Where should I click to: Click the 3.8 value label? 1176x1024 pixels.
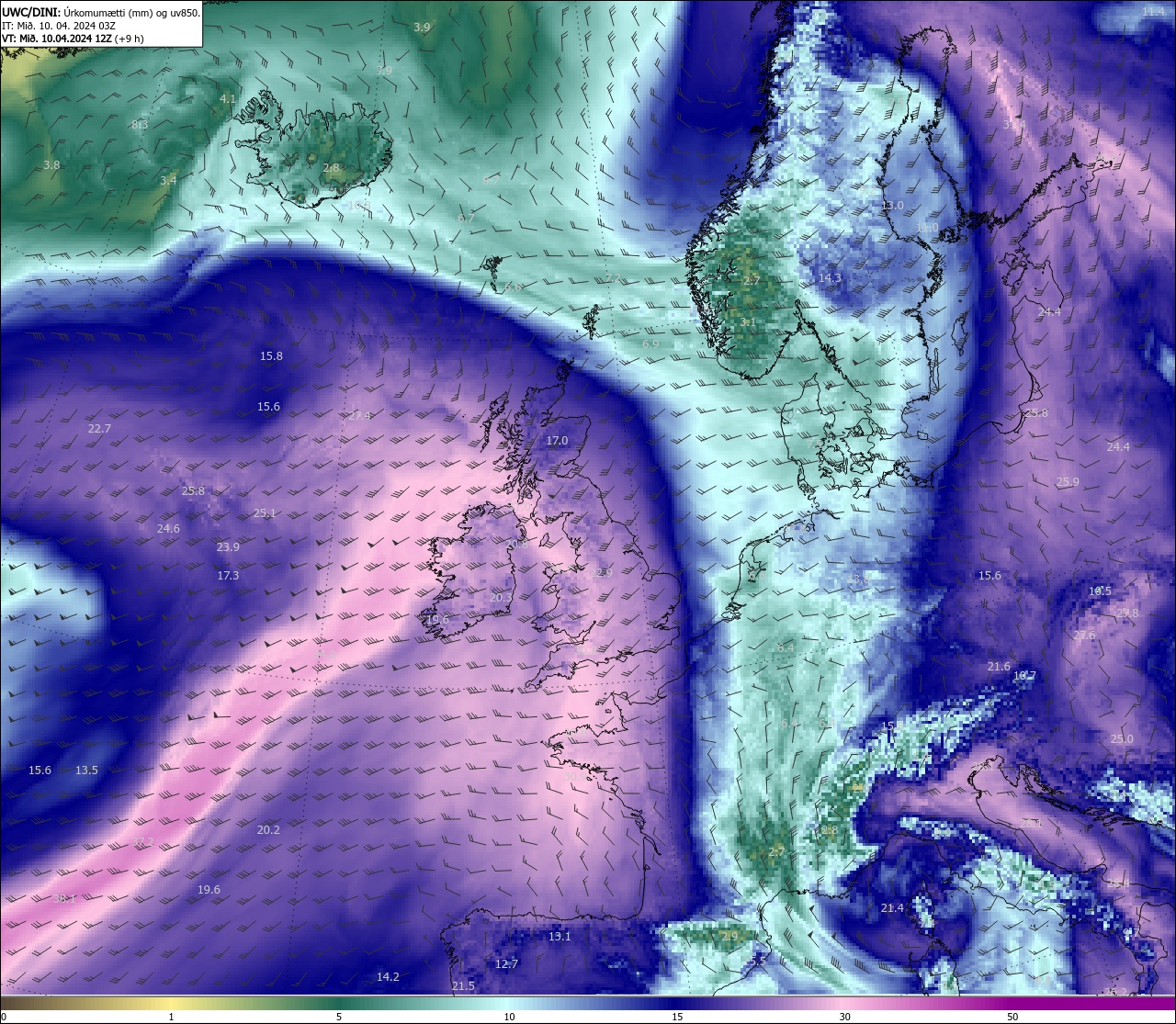pos(51,165)
